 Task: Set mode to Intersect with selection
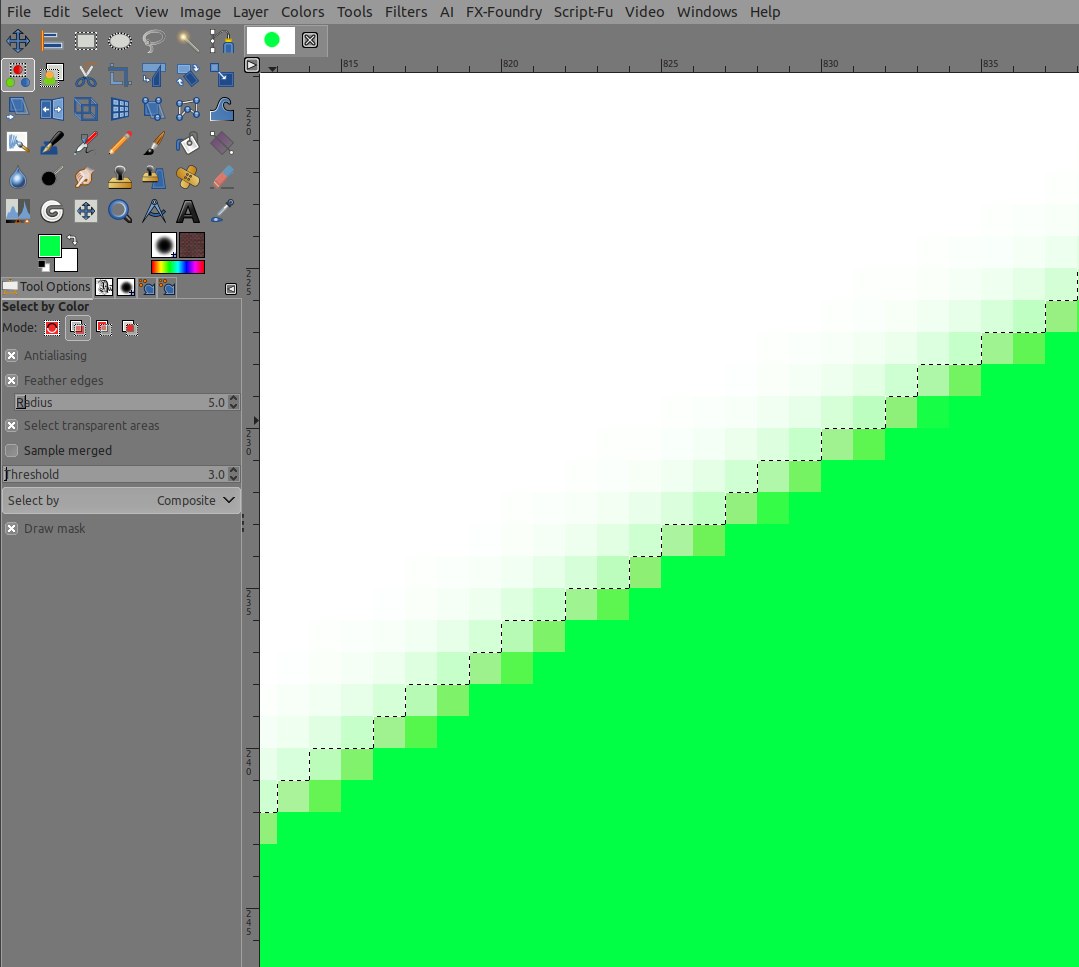129,328
